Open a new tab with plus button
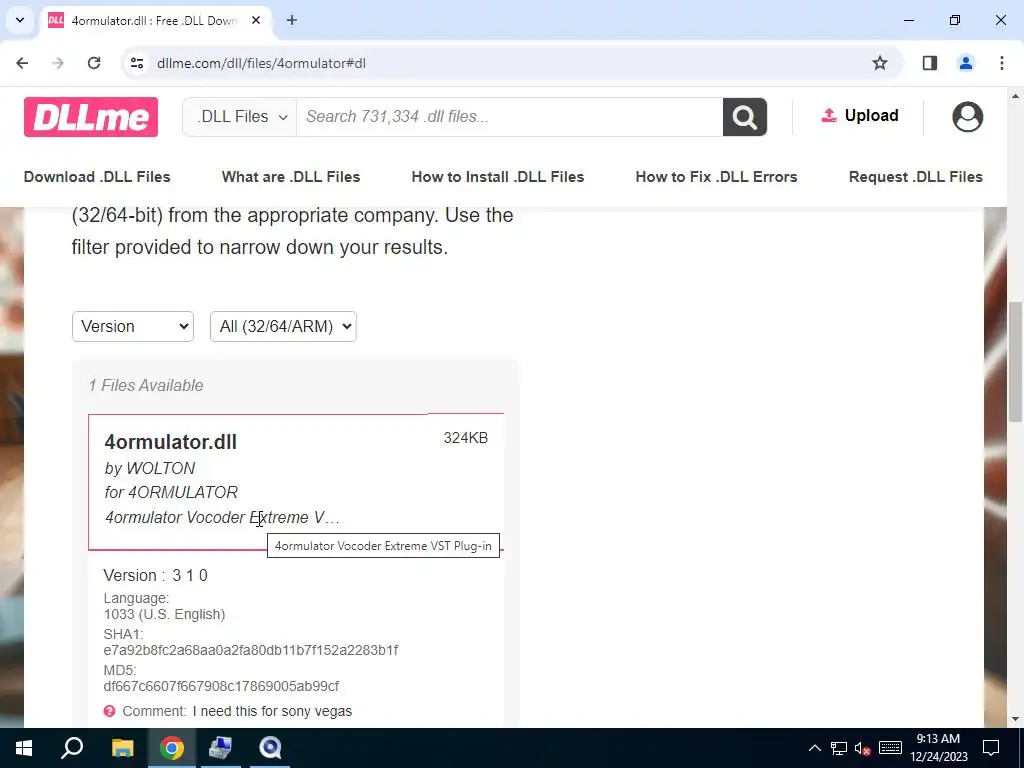1024x768 pixels. click(292, 20)
